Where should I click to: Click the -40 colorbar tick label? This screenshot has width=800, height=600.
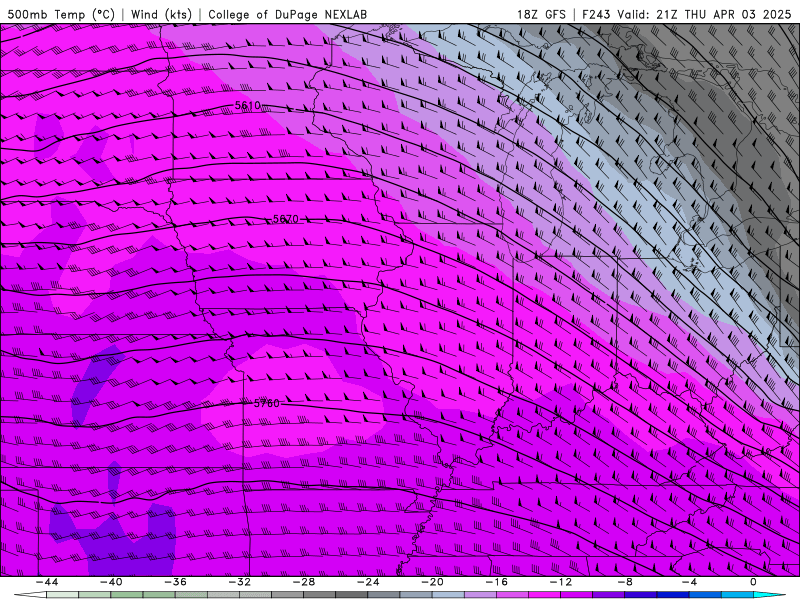click(111, 582)
